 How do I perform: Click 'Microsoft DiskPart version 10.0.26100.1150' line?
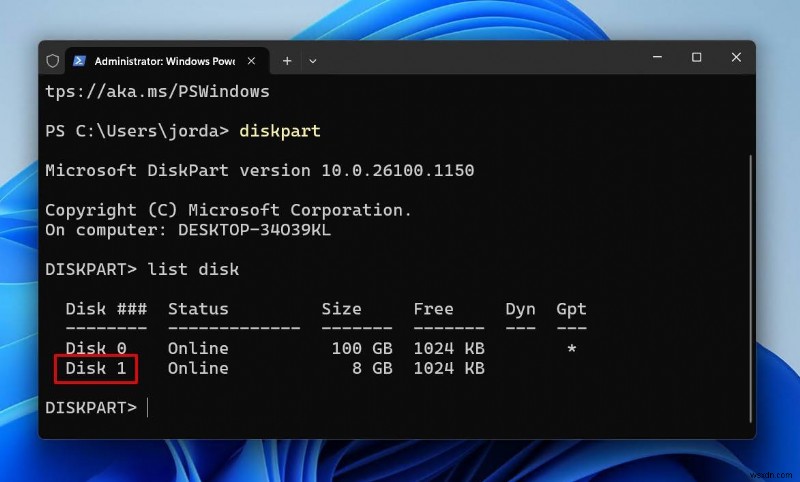260,170
